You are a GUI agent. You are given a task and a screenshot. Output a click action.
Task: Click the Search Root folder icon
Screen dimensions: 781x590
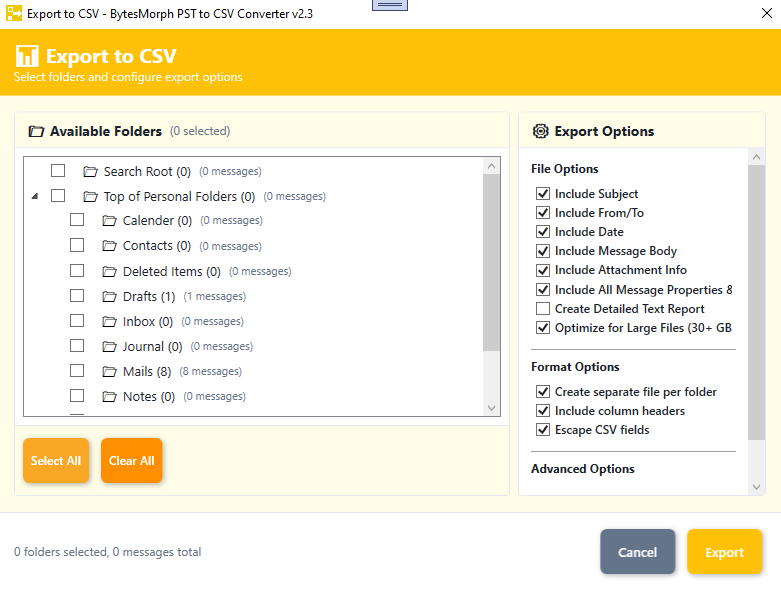(x=90, y=172)
